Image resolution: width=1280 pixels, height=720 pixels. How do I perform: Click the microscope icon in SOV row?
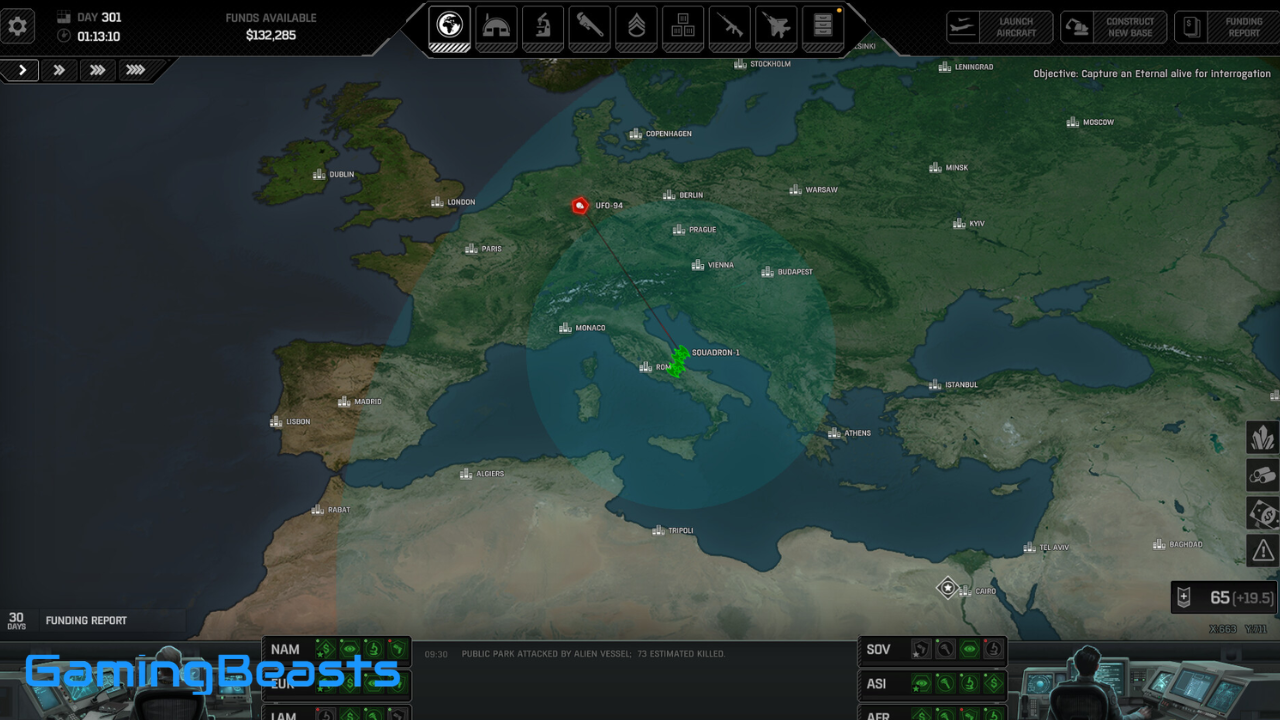(993, 650)
